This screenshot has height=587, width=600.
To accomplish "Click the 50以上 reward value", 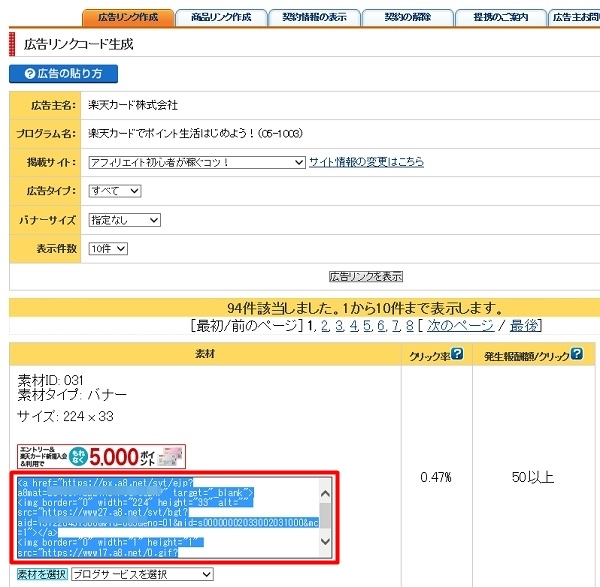I will click(x=533, y=477).
